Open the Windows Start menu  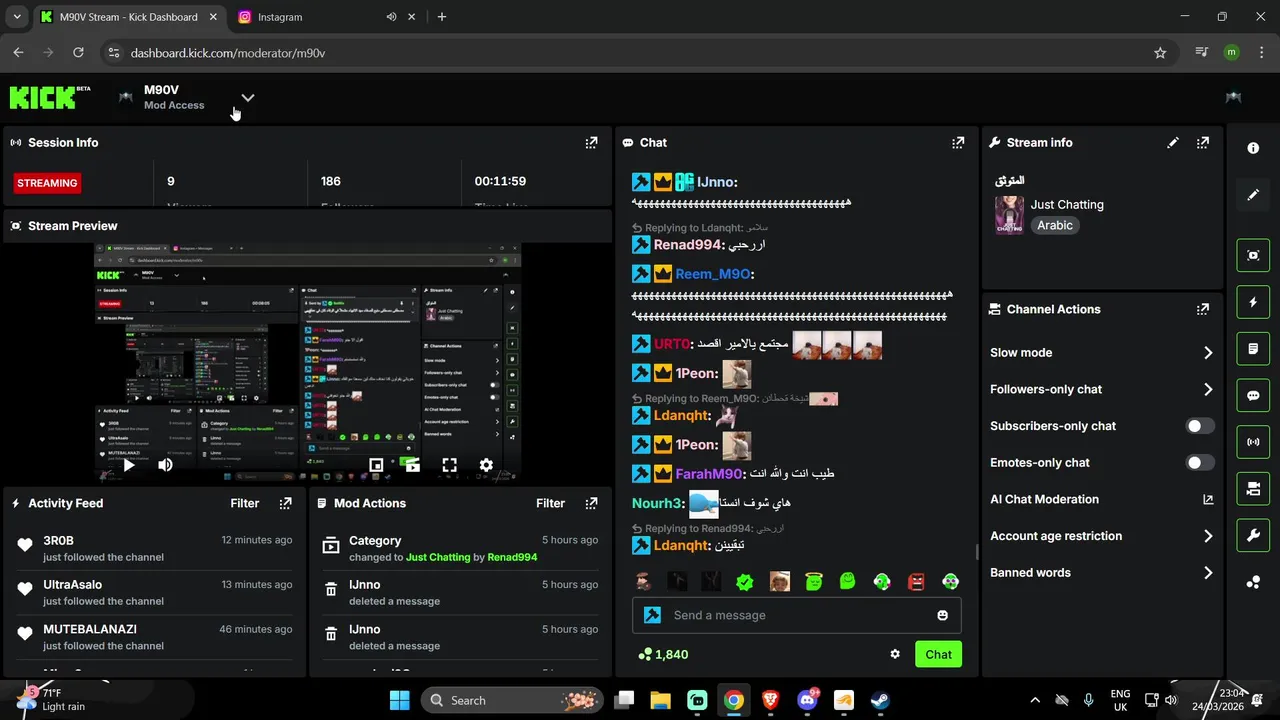tap(399, 700)
